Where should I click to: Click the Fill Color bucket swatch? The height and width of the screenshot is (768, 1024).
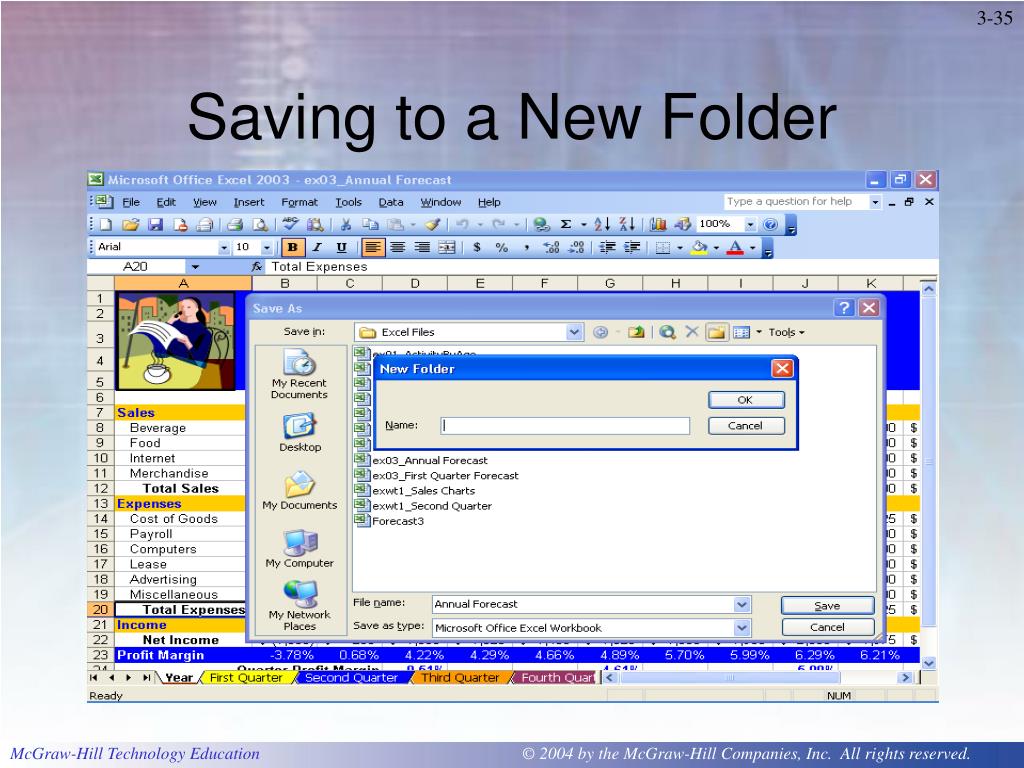pos(699,248)
